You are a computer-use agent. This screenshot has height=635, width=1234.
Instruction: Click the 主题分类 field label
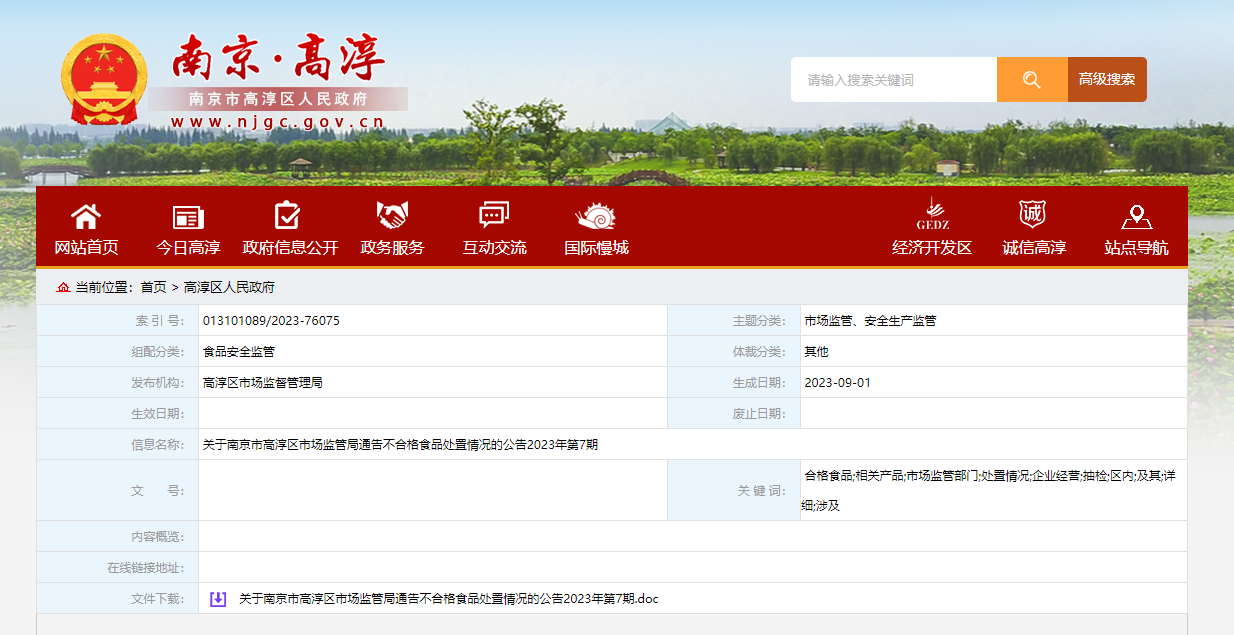[x=759, y=321]
